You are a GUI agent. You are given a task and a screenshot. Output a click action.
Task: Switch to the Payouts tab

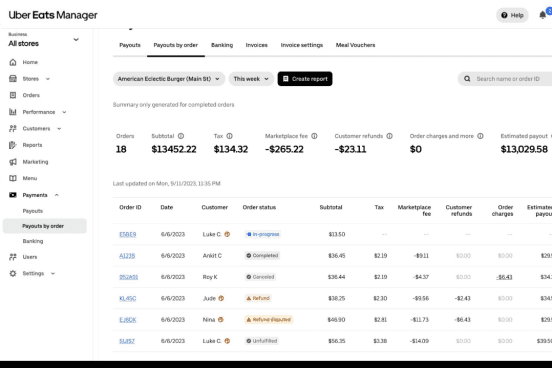coord(130,45)
